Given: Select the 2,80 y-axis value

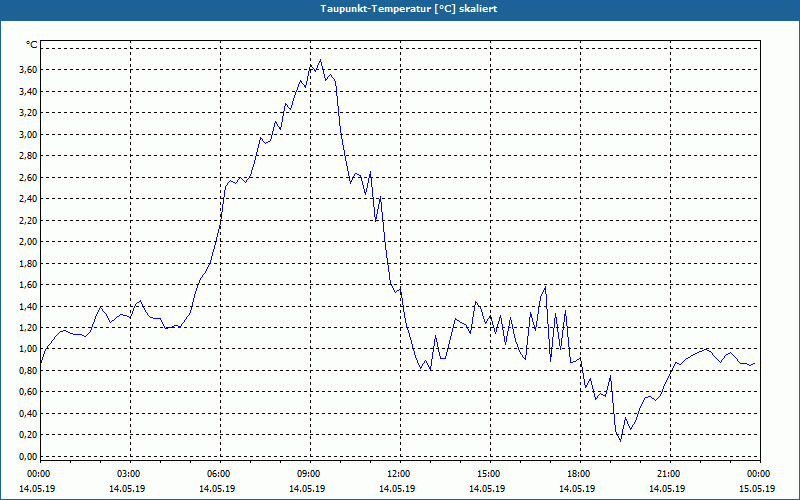Looking at the screenshot, I should pos(29,156).
